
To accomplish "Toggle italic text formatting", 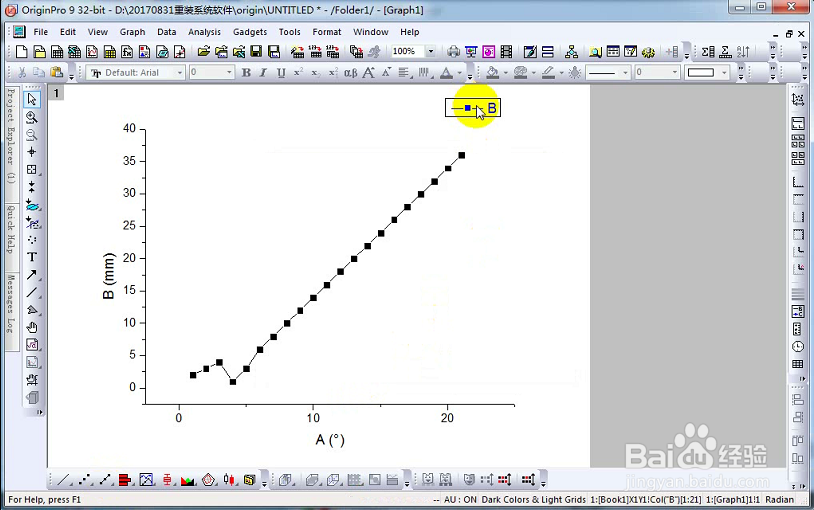I will 263,73.
